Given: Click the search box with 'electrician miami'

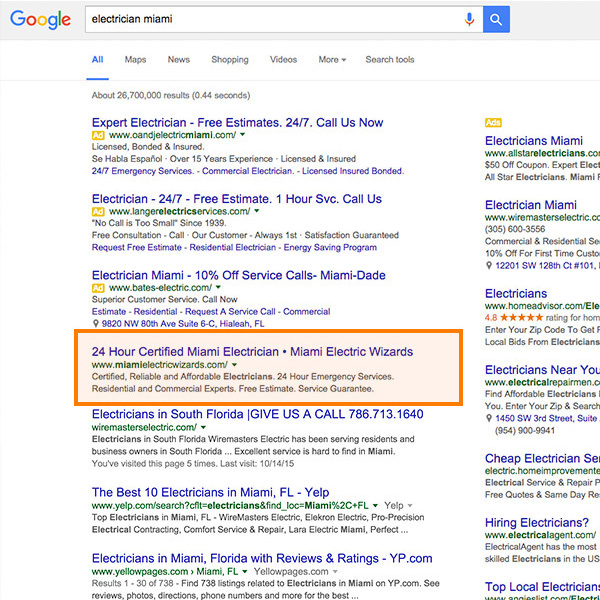Looking at the screenshot, I should (x=284, y=19).
